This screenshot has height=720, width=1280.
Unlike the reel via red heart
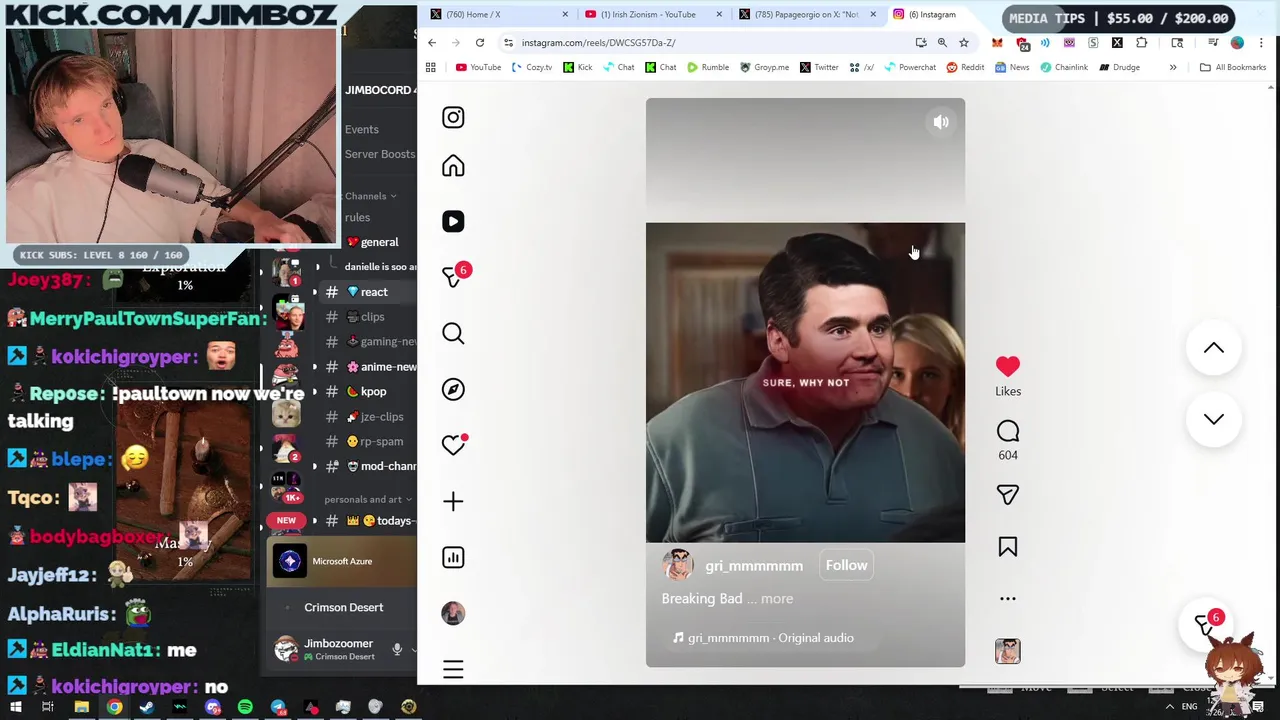(x=1008, y=367)
